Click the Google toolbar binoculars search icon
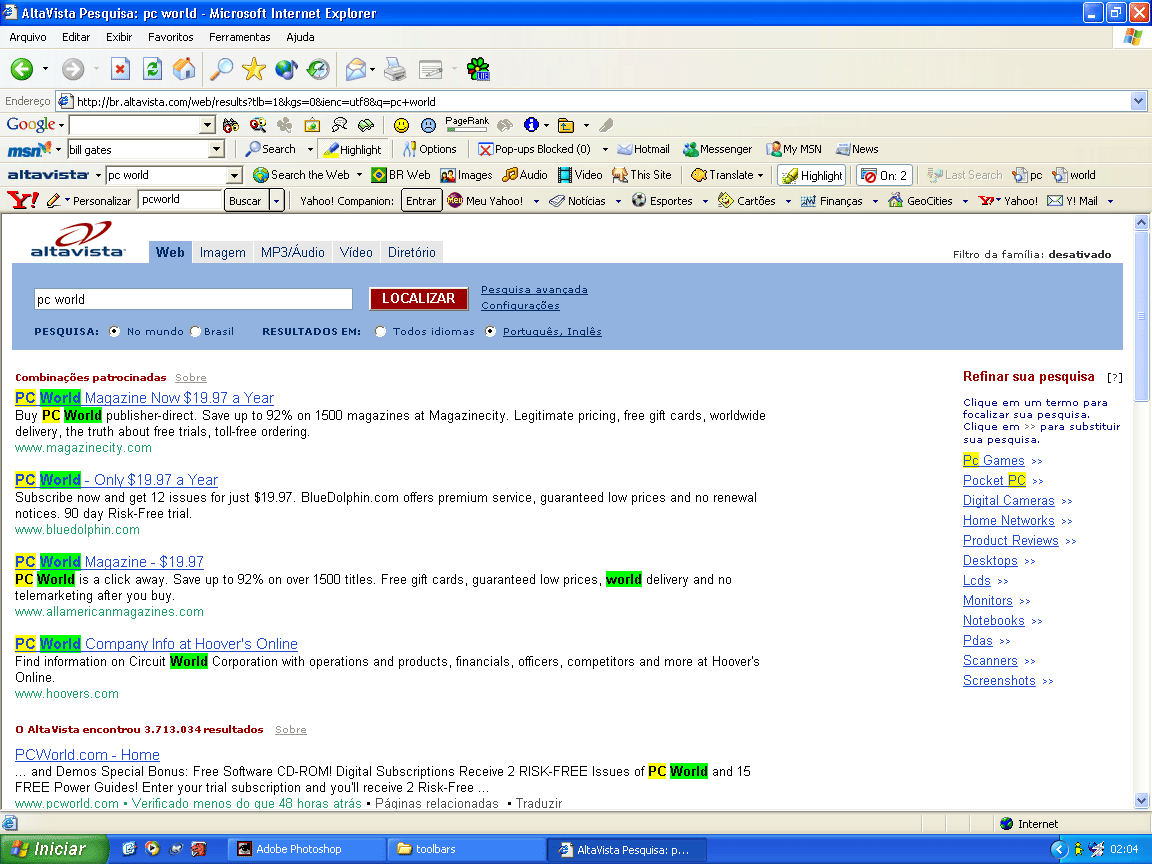 (231, 125)
